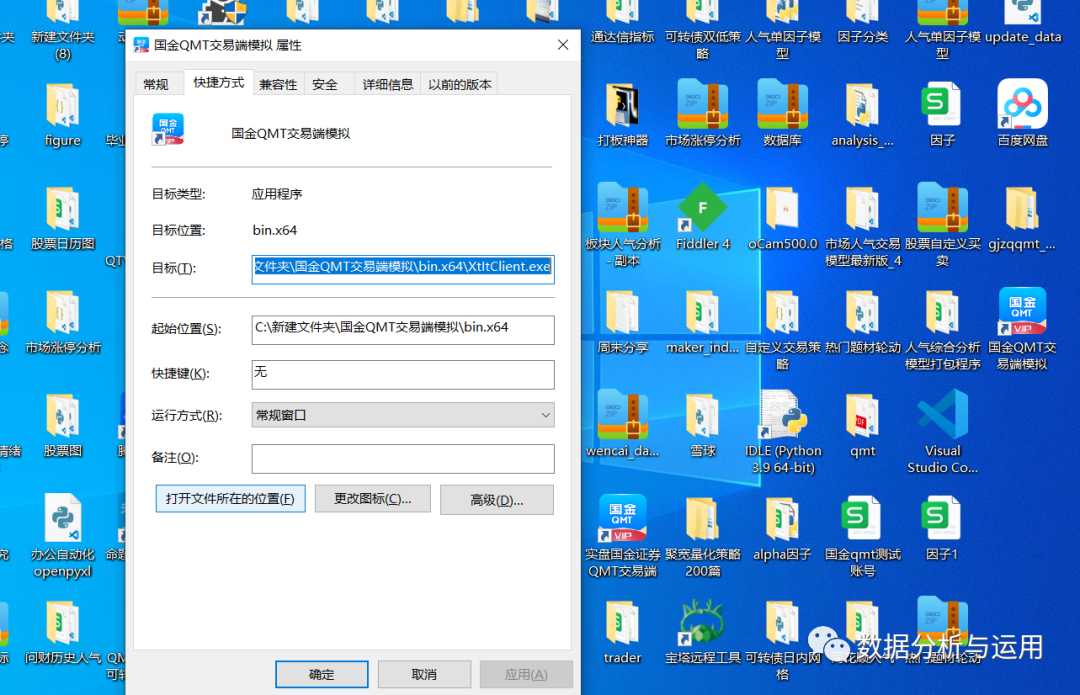Open the 详细信息 tab
Viewport: 1080px width, 695px height.
388,84
